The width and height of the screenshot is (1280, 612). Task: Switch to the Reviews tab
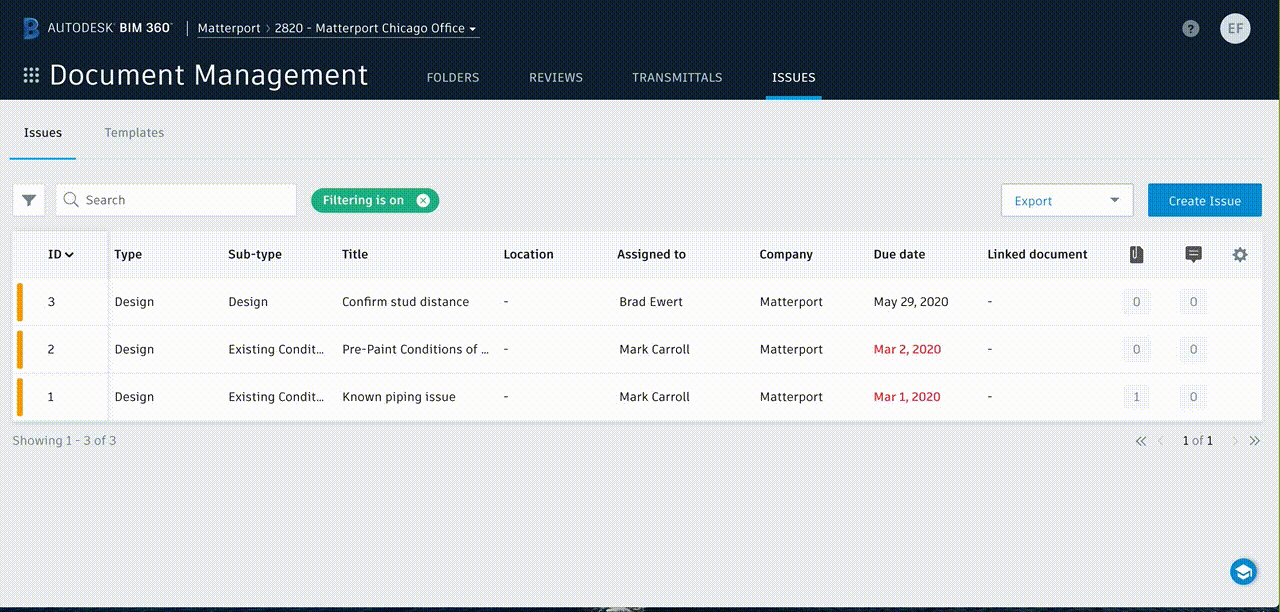pos(556,77)
